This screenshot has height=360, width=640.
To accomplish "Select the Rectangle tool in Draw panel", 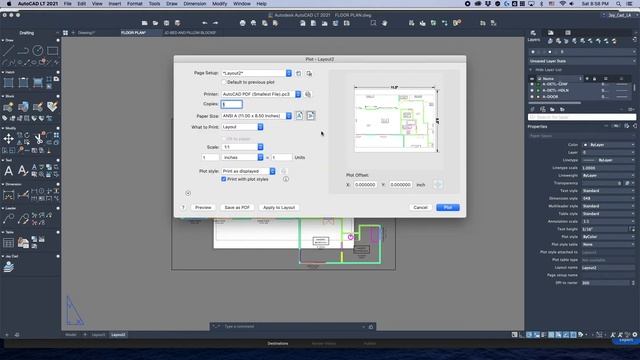I will (53, 51).
